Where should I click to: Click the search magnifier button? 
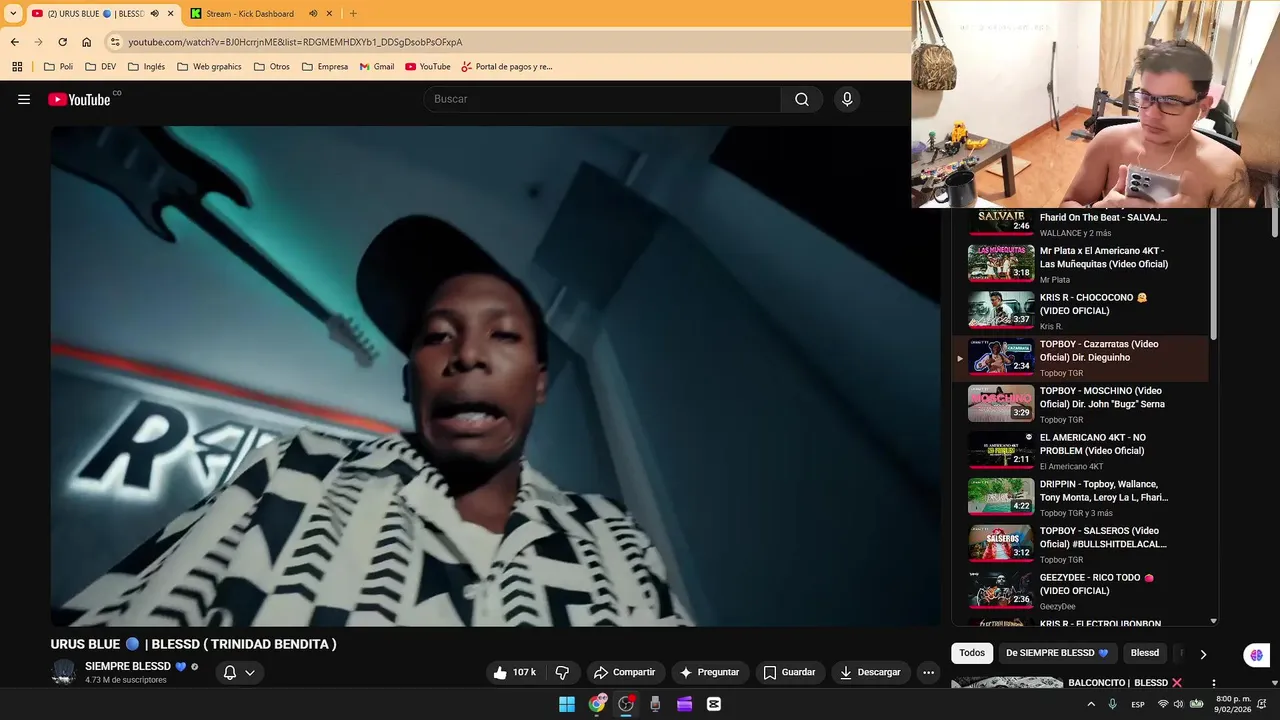[802, 99]
